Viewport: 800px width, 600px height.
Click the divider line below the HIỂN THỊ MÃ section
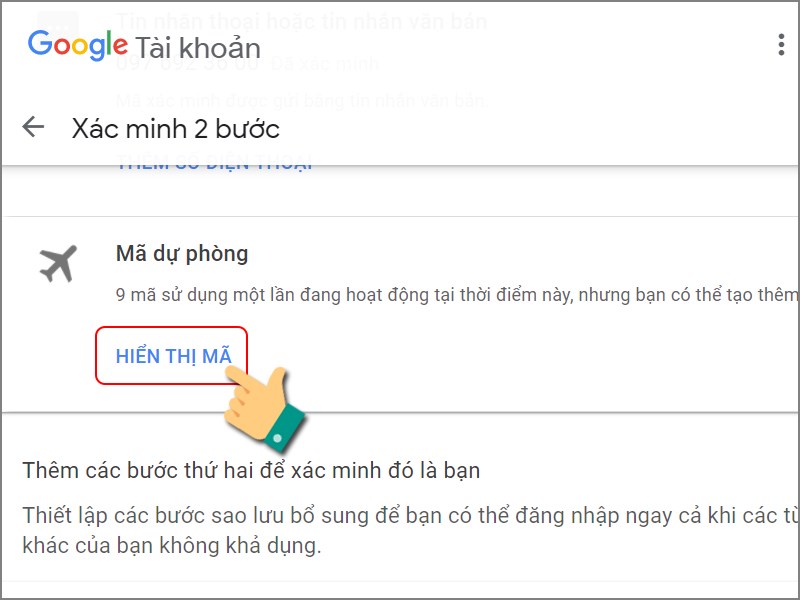click(x=400, y=412)
